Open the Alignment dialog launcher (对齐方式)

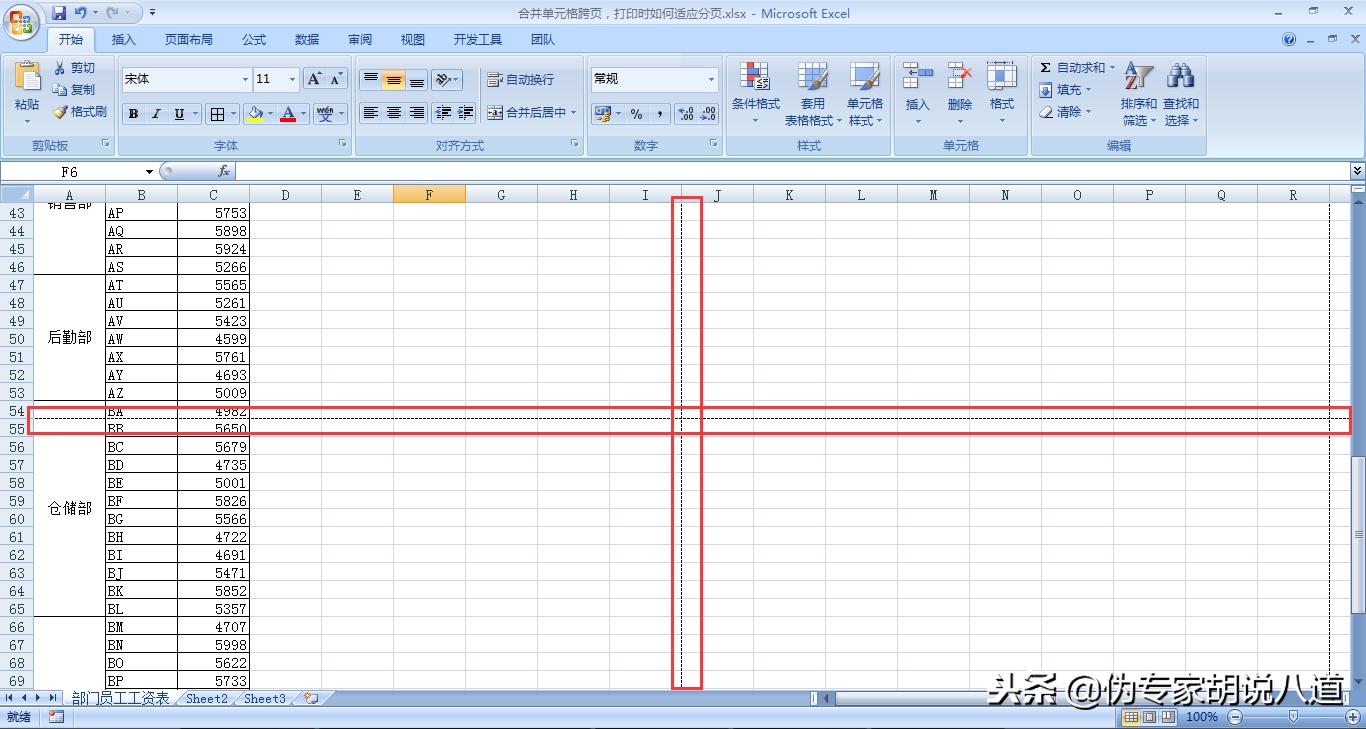[575, 144]
